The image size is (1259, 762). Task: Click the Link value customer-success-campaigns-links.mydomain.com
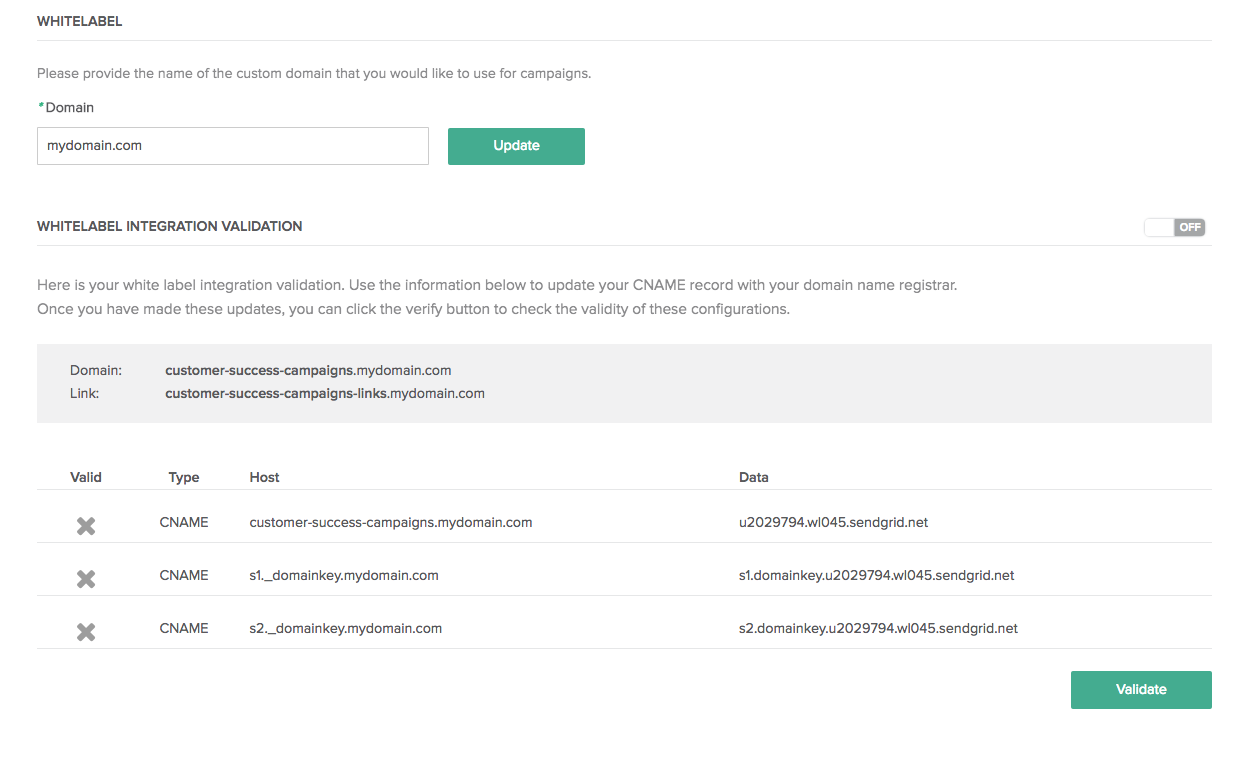[x=325, y=393]
